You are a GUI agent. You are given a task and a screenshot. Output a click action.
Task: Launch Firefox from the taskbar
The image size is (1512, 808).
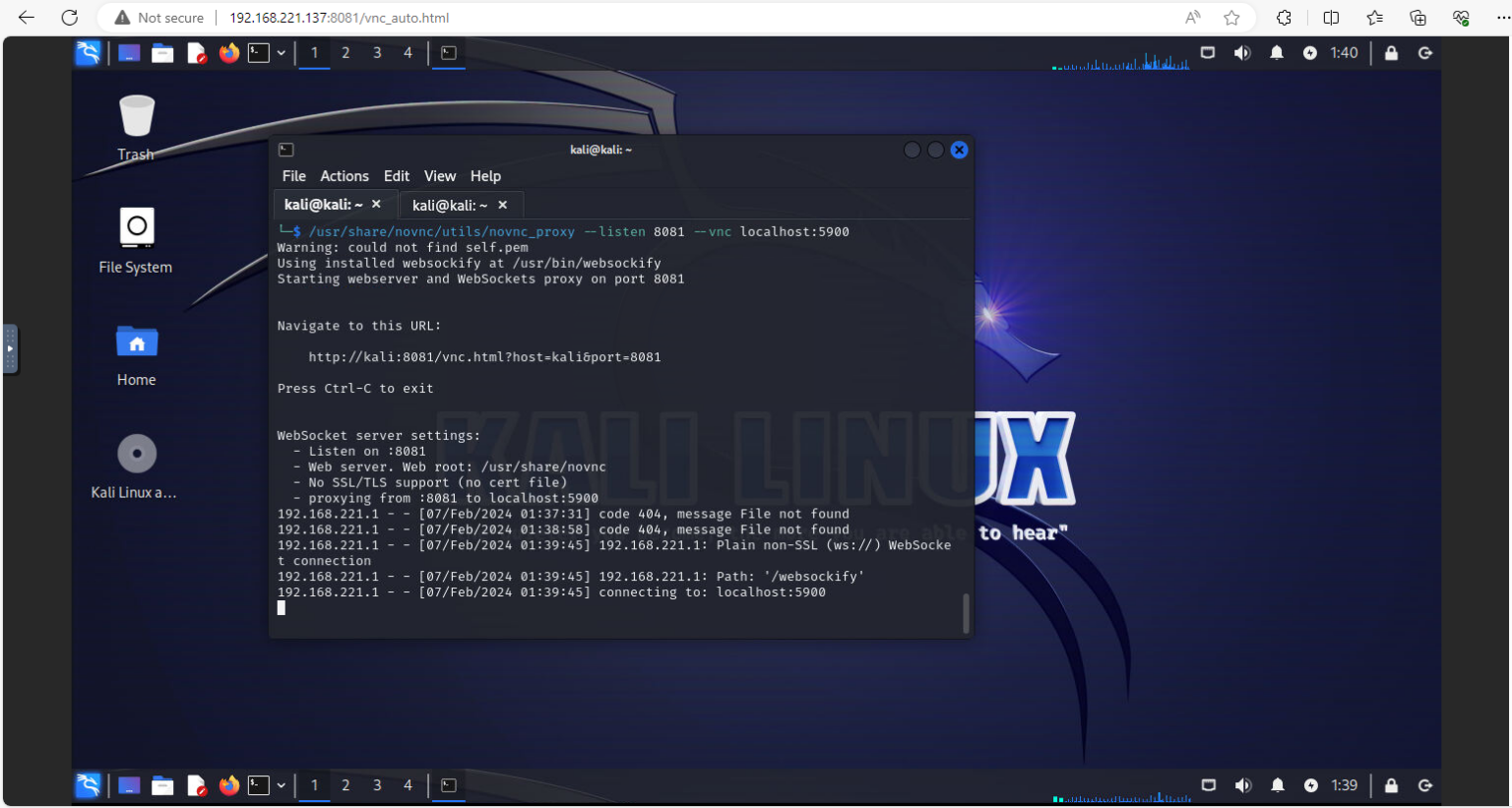tap(229, 53)
